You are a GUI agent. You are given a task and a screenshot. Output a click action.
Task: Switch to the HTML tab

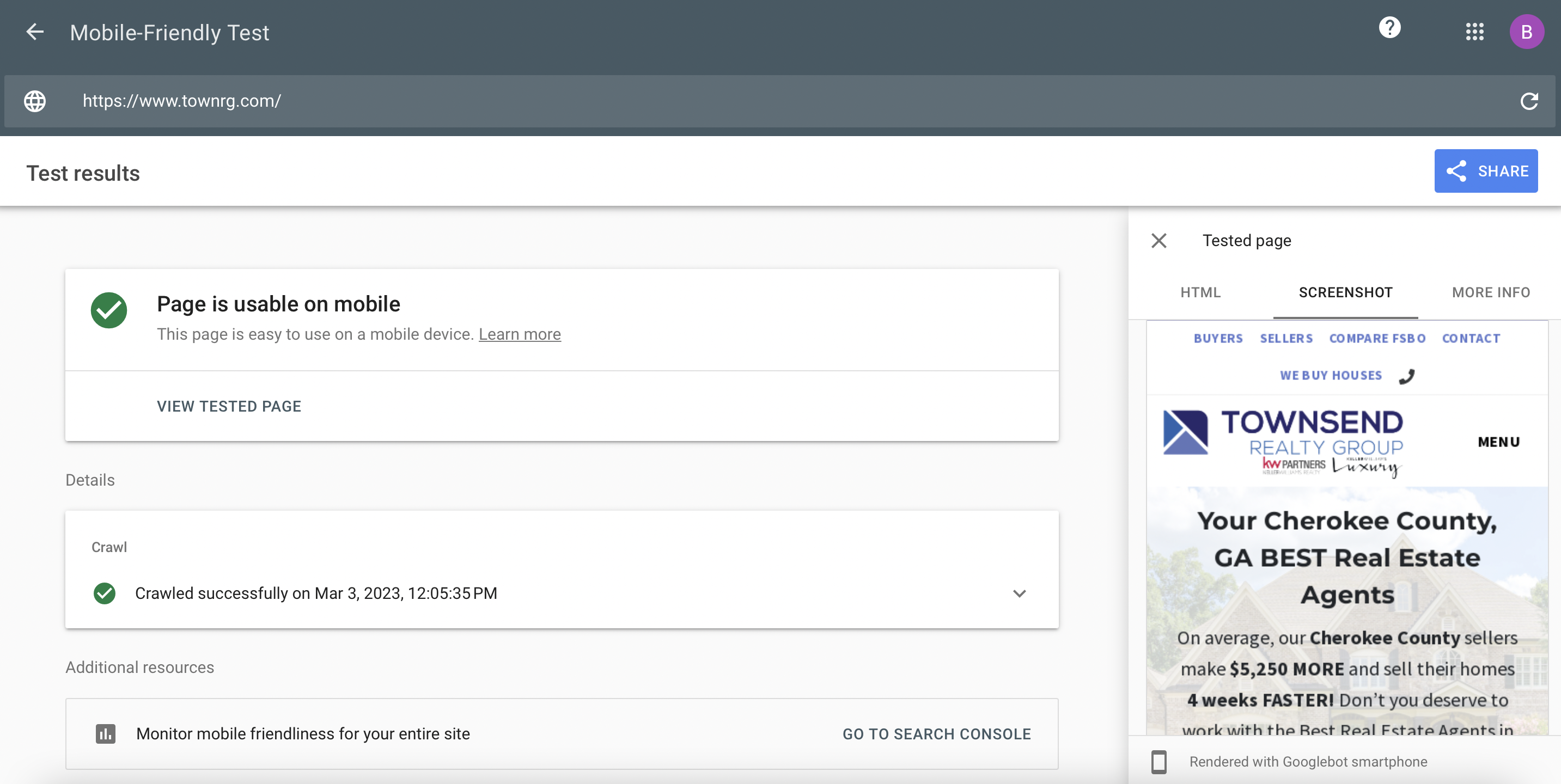tap(1200, 292)
